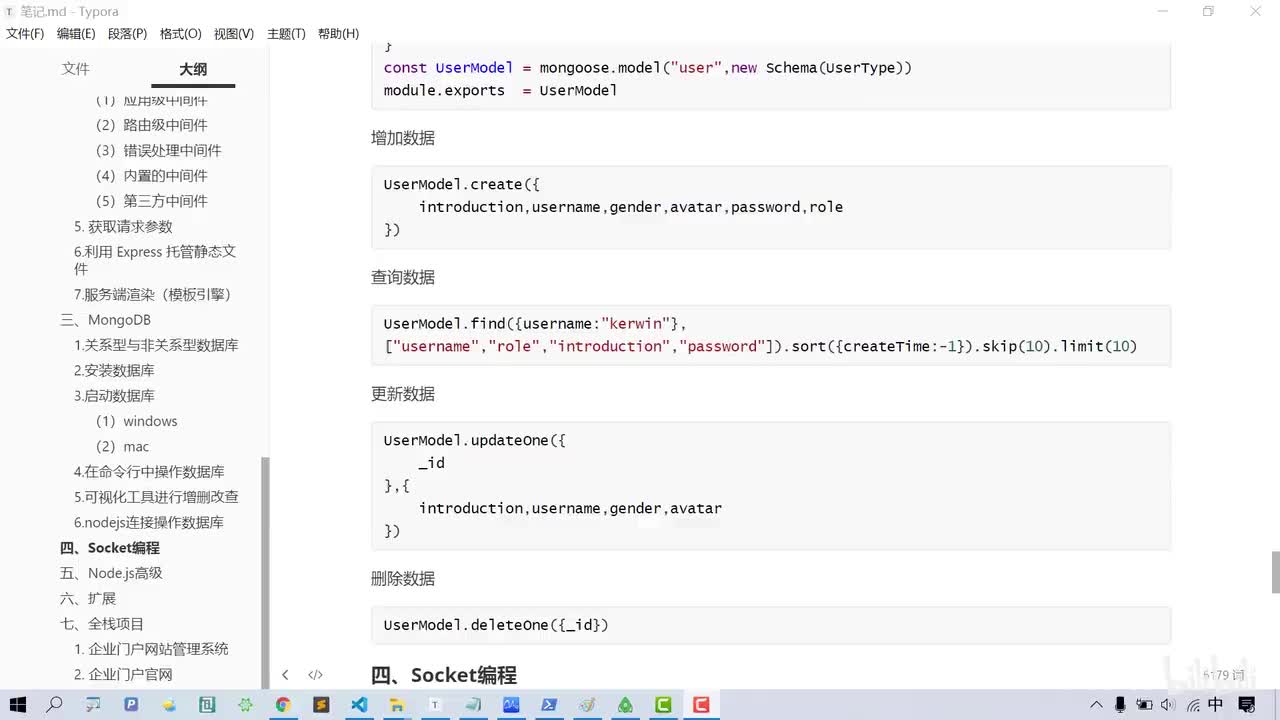Select outline heading 三、MongoDB
Viewport: 1280px width, 720px height.
click(x=105, y=320)
